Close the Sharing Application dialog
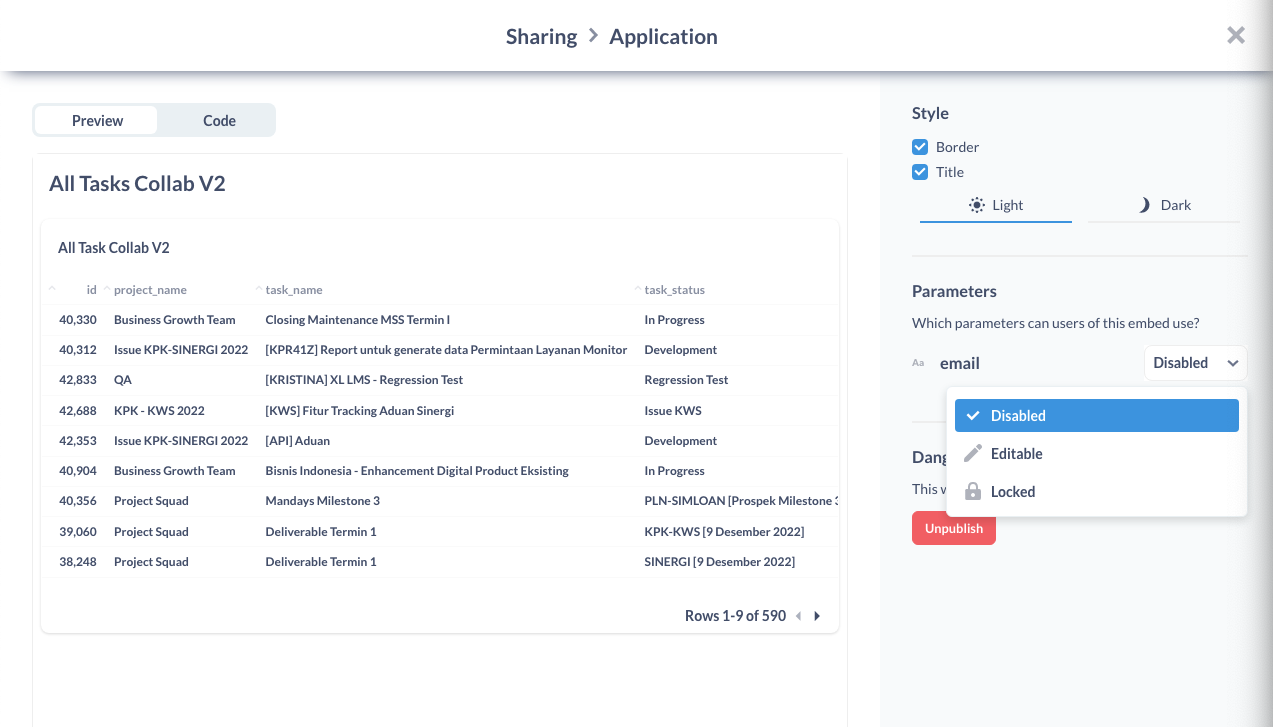 (1236, 36)
